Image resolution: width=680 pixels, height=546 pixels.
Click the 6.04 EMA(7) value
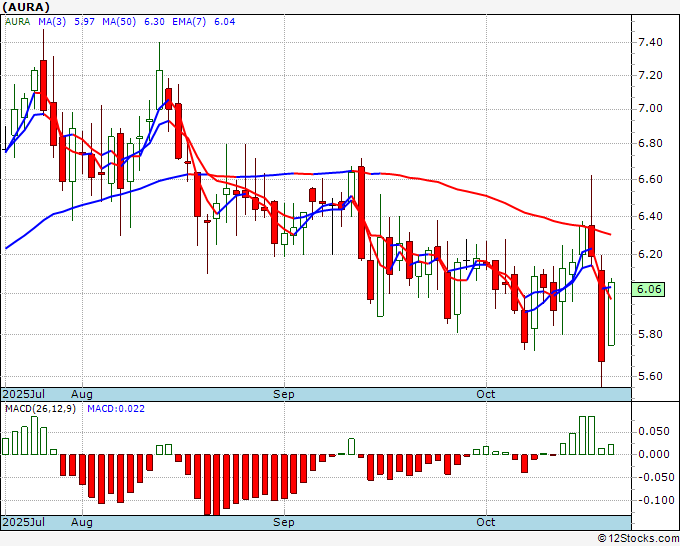225,22
